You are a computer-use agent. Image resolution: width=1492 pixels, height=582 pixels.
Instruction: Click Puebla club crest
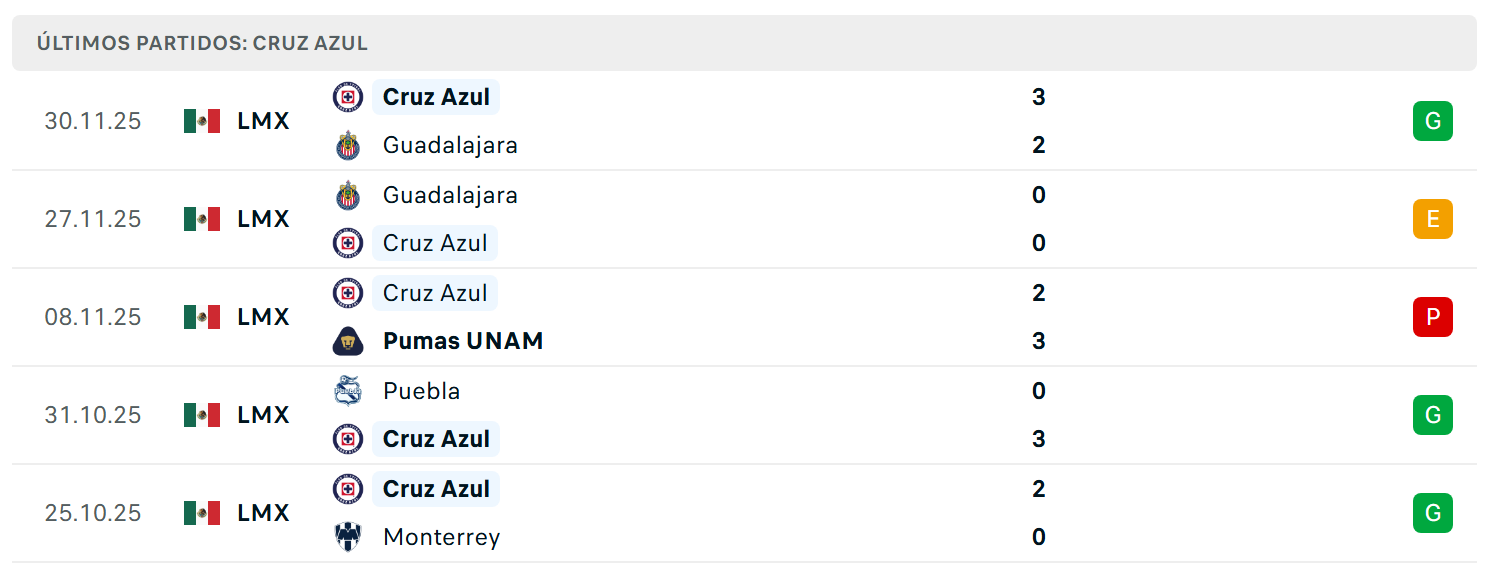coord(348,391)
